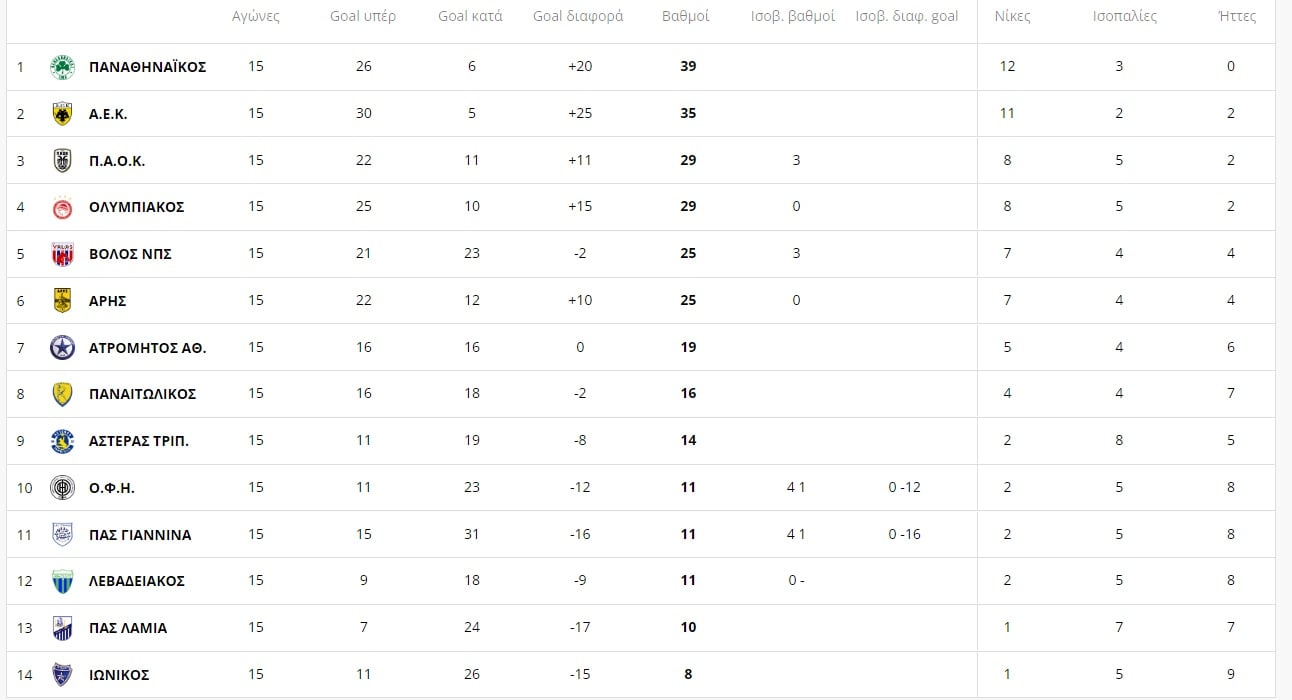This screenshot has height=700, width=1292.
Task: Open the ΠΑΣ ΓΙΑΝΝΙΝΑ team link
Action: click(x=140, y=535)
